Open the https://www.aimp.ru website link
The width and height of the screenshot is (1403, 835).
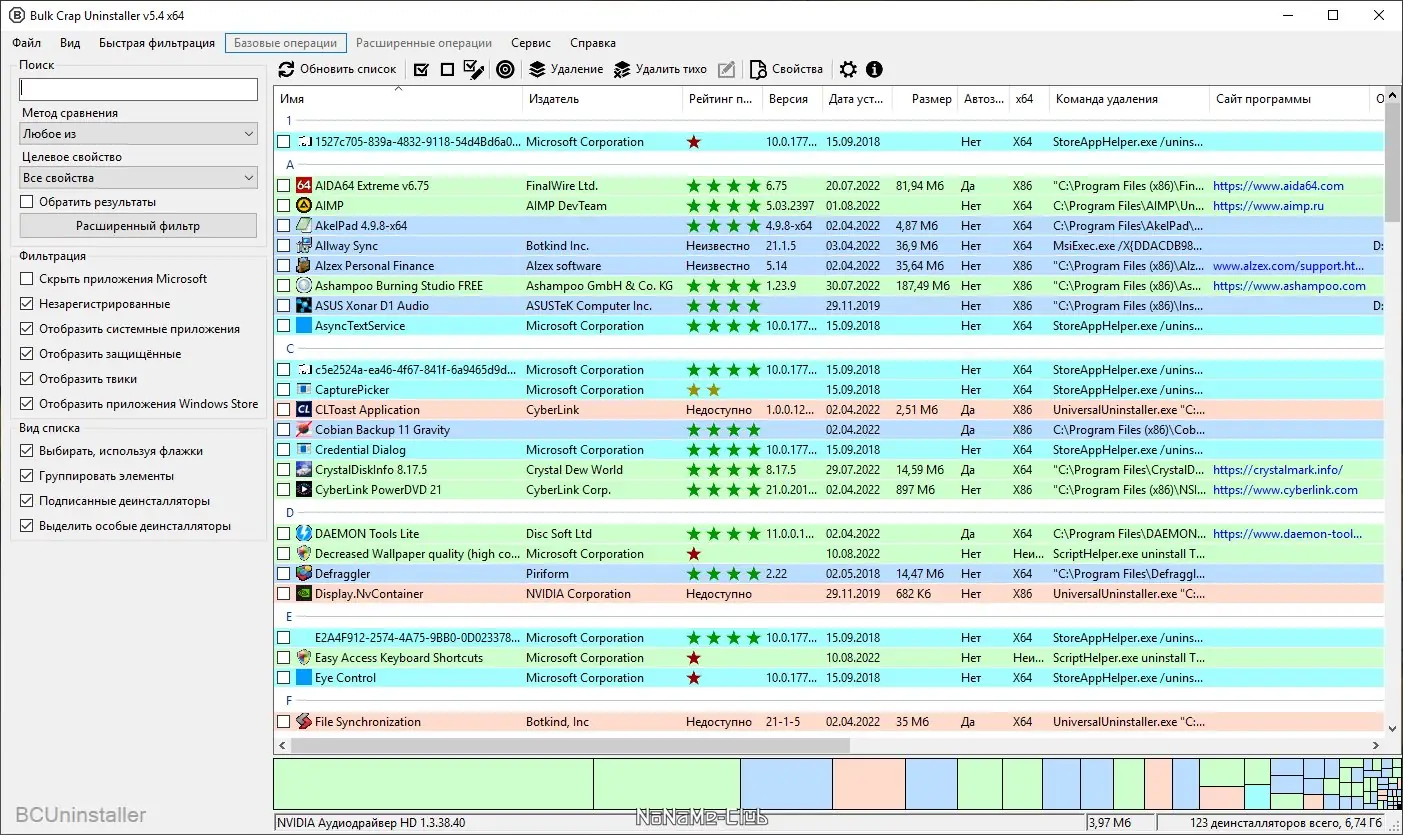pos(1268,206)
